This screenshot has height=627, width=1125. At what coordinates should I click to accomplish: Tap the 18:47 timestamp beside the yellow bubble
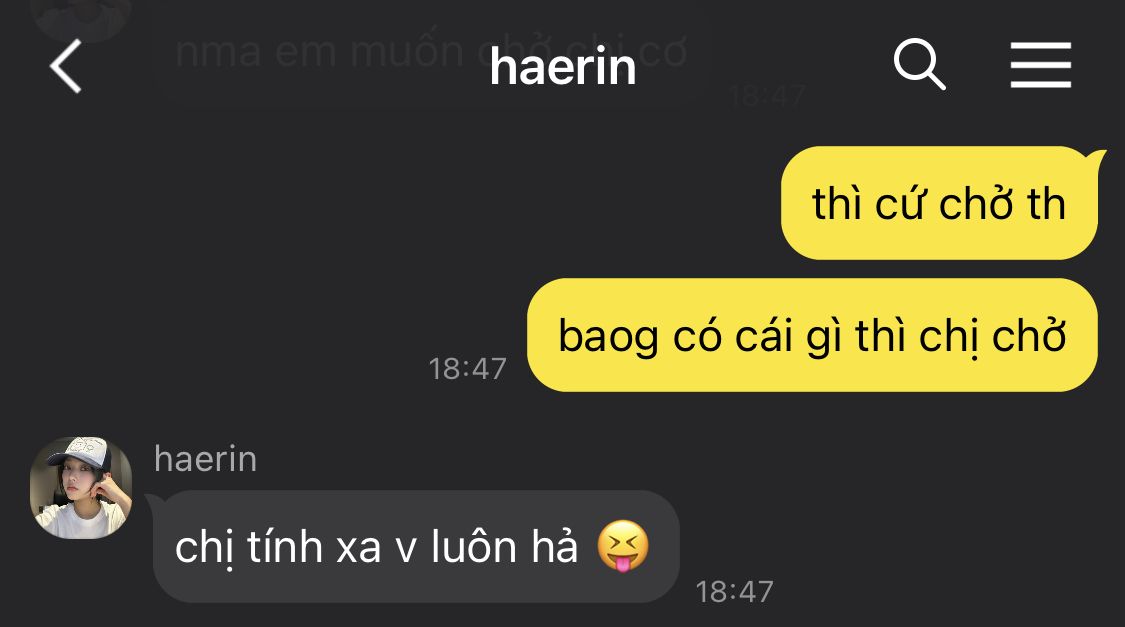(467, 369)
